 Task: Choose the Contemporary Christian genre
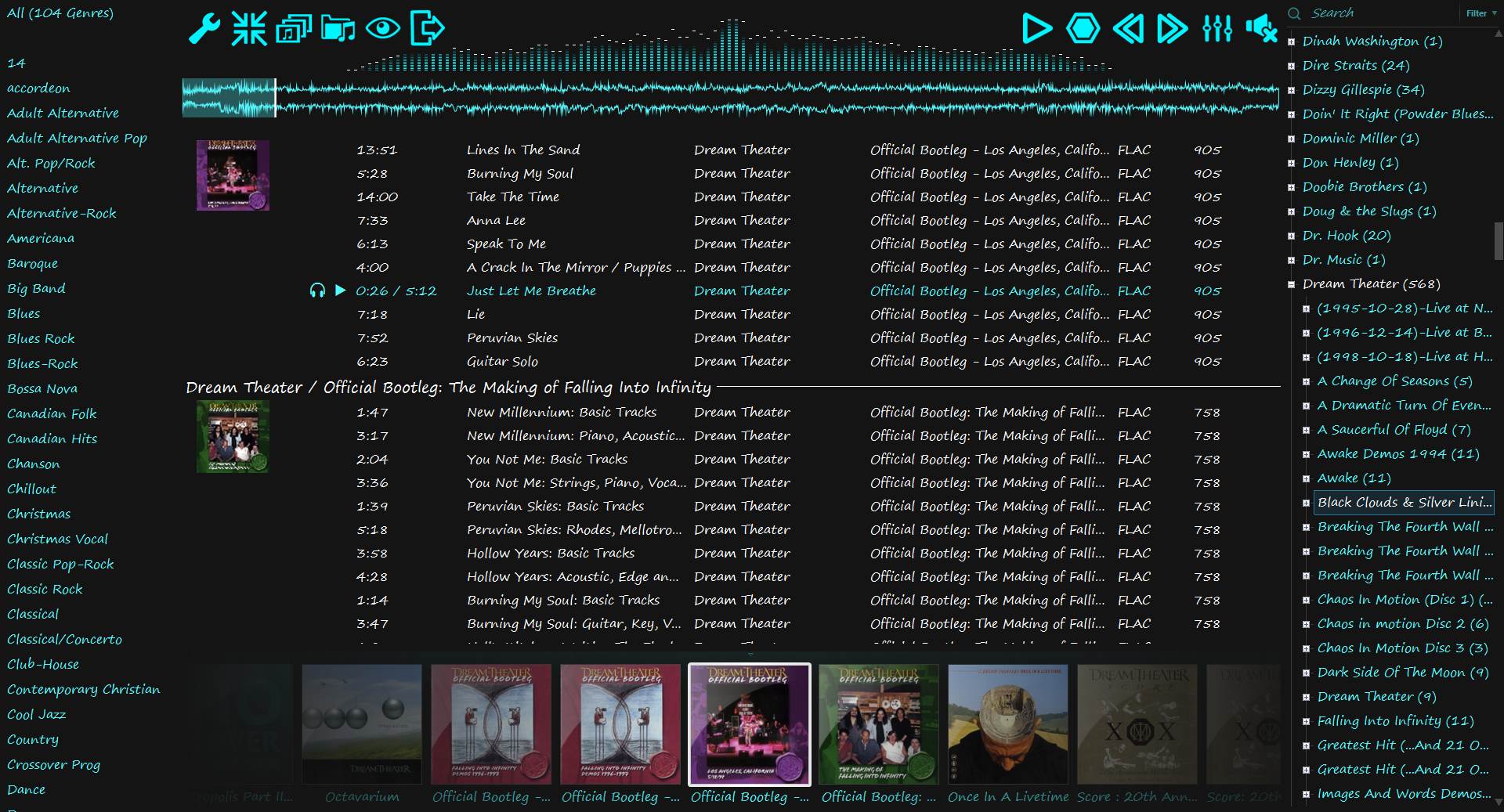click(x=83, y=690)
